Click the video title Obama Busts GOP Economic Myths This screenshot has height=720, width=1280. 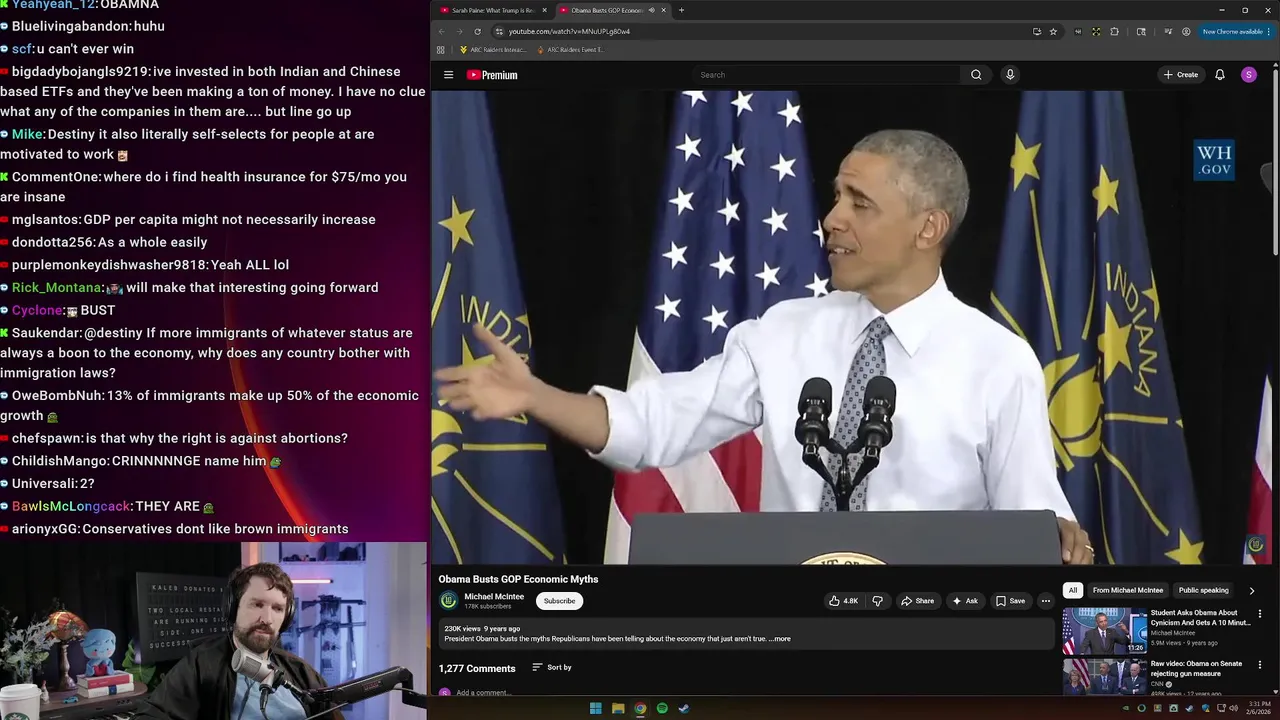[x=518, y=579]
